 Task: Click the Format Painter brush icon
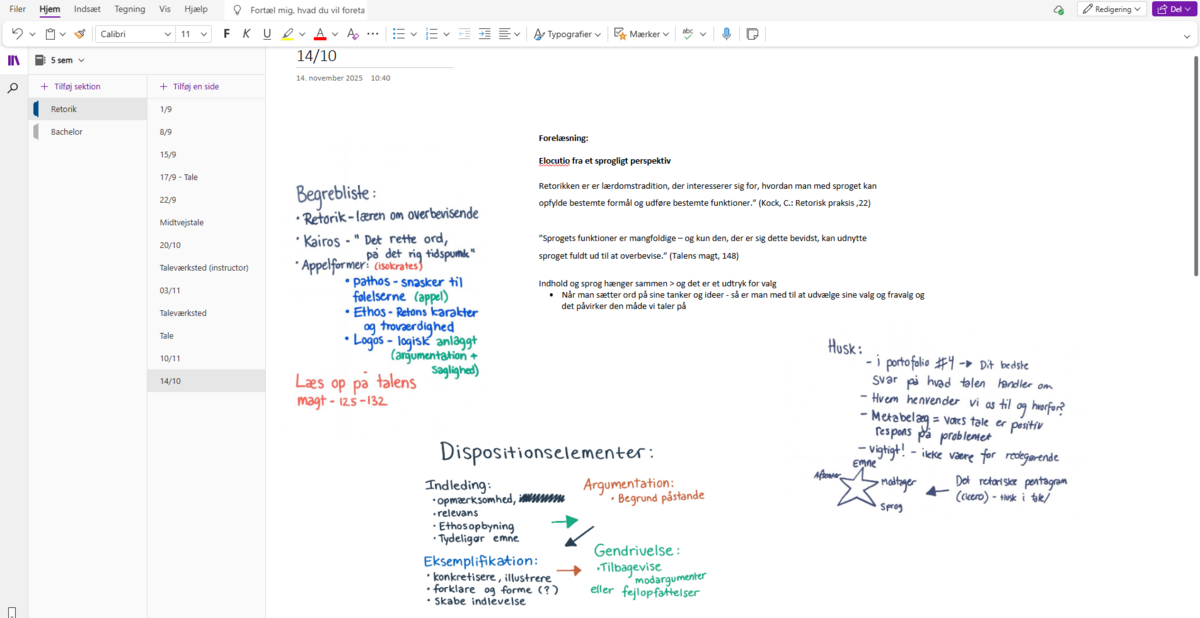click(80, 34)
